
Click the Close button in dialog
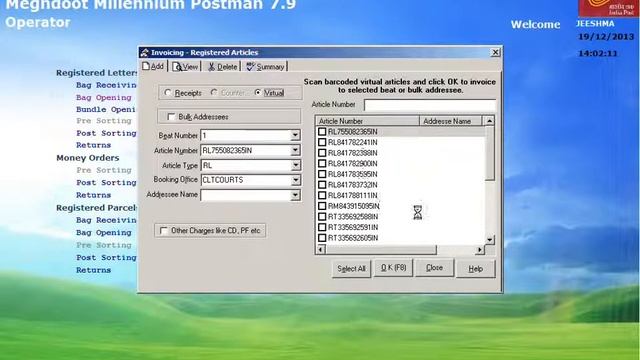tap(434, 268)
